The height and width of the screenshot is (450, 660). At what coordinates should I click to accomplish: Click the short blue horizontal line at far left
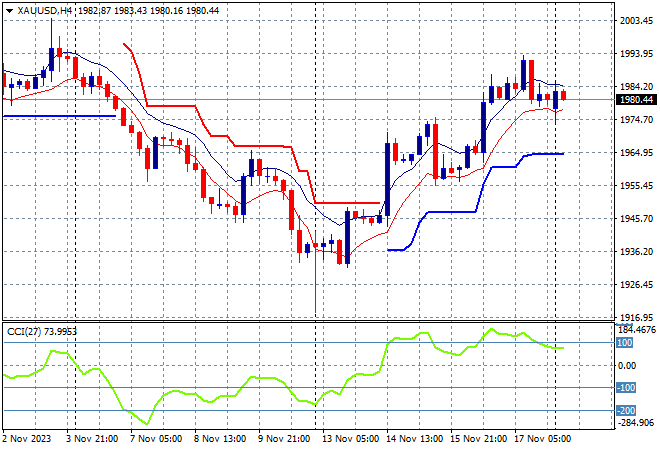58,116
